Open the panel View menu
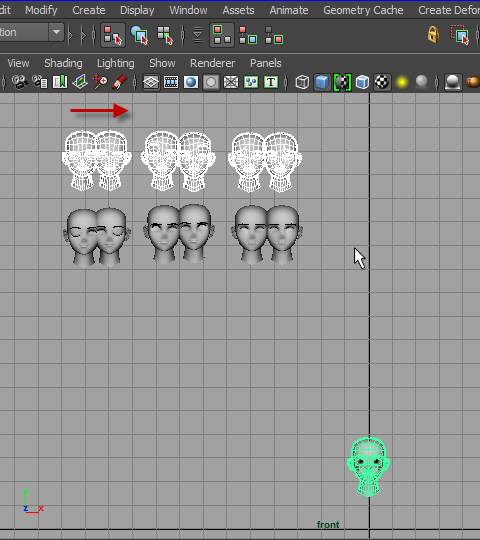 pos(18,63)
